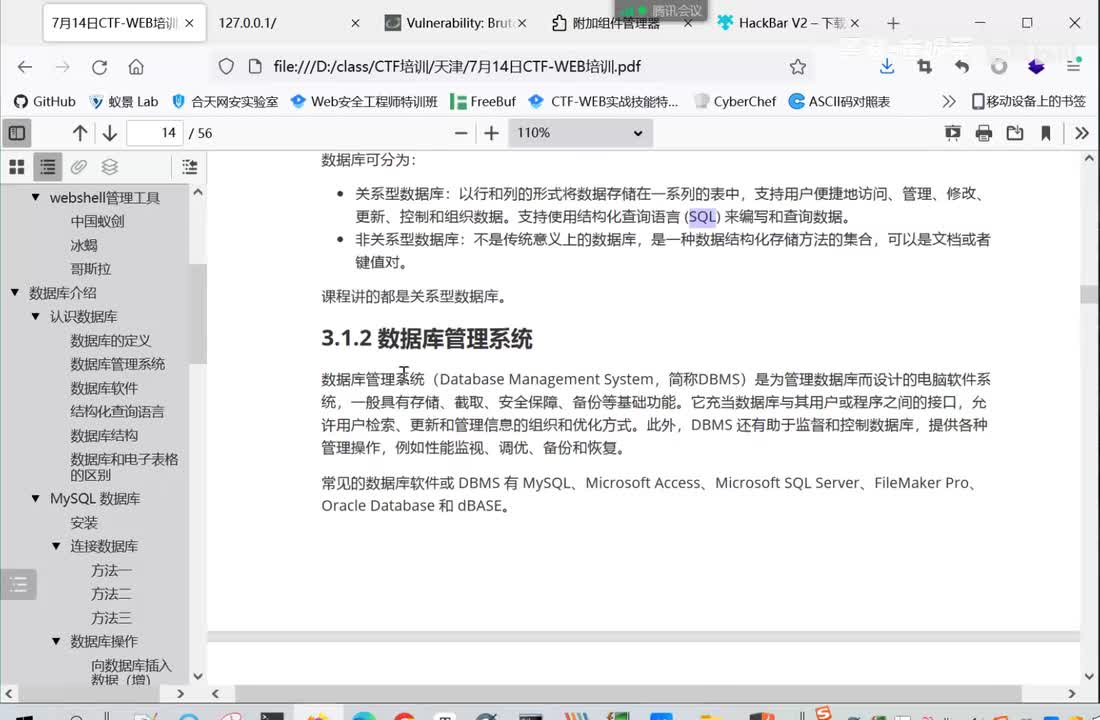1100x720 pixels.
Task: Click the undo arrow extension icon
Action: tap(962, 67)
